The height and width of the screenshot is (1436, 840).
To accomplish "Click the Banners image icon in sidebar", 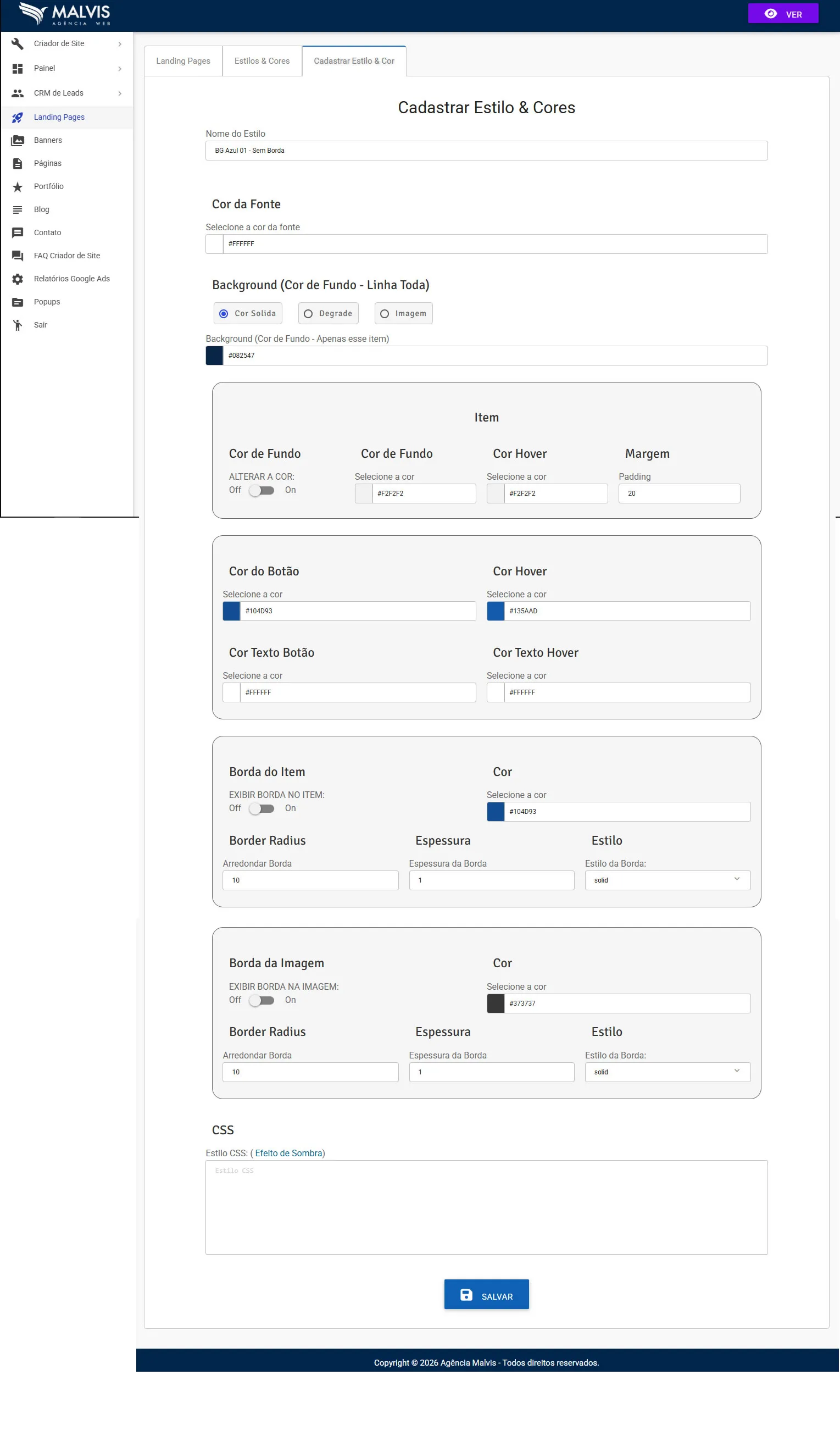I will 18,140.
